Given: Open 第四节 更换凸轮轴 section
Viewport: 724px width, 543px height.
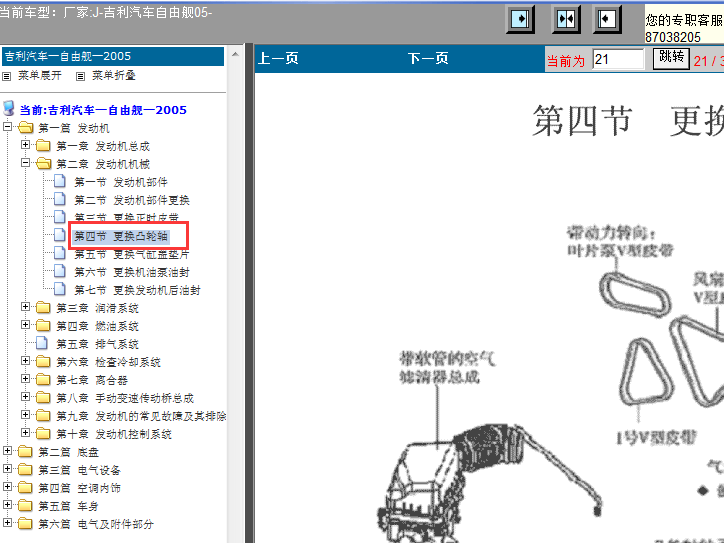Looking at the screenshot, I should click(x=121, y=236).
